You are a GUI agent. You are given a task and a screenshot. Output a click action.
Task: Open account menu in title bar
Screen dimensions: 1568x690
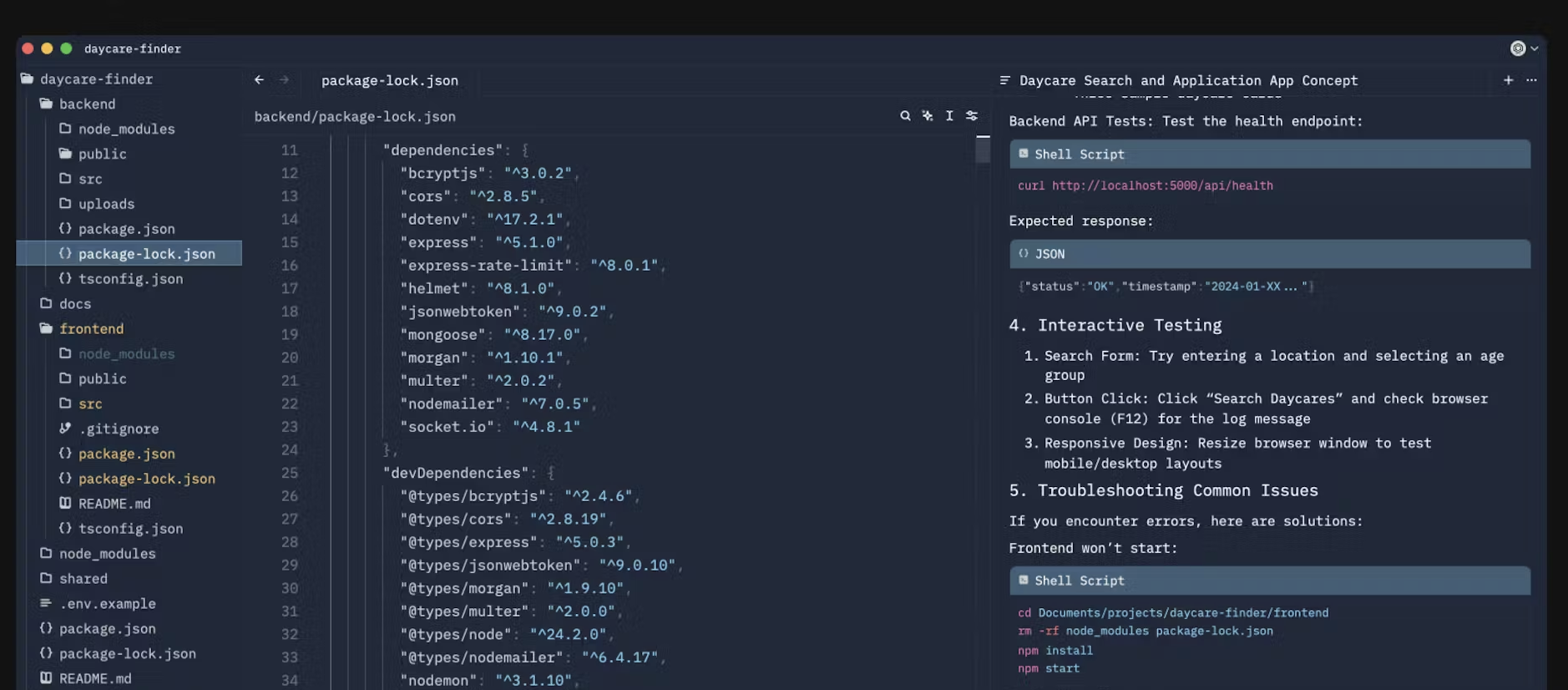tap(1524, 48)
